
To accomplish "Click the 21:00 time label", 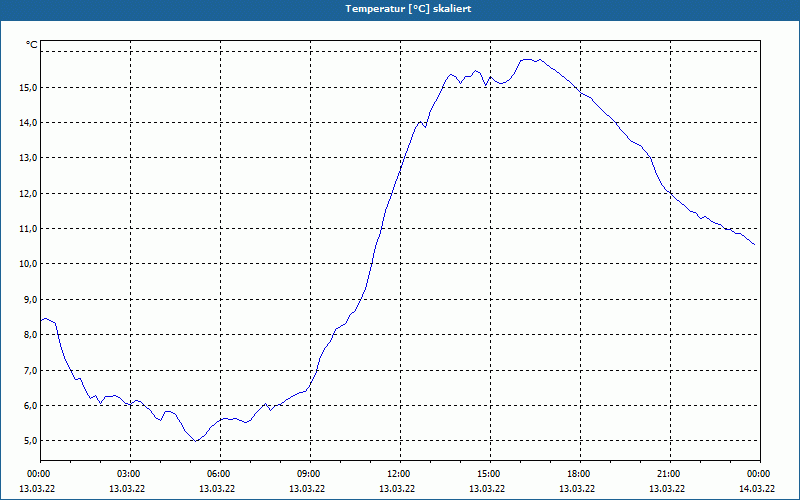I will (670, 474).
